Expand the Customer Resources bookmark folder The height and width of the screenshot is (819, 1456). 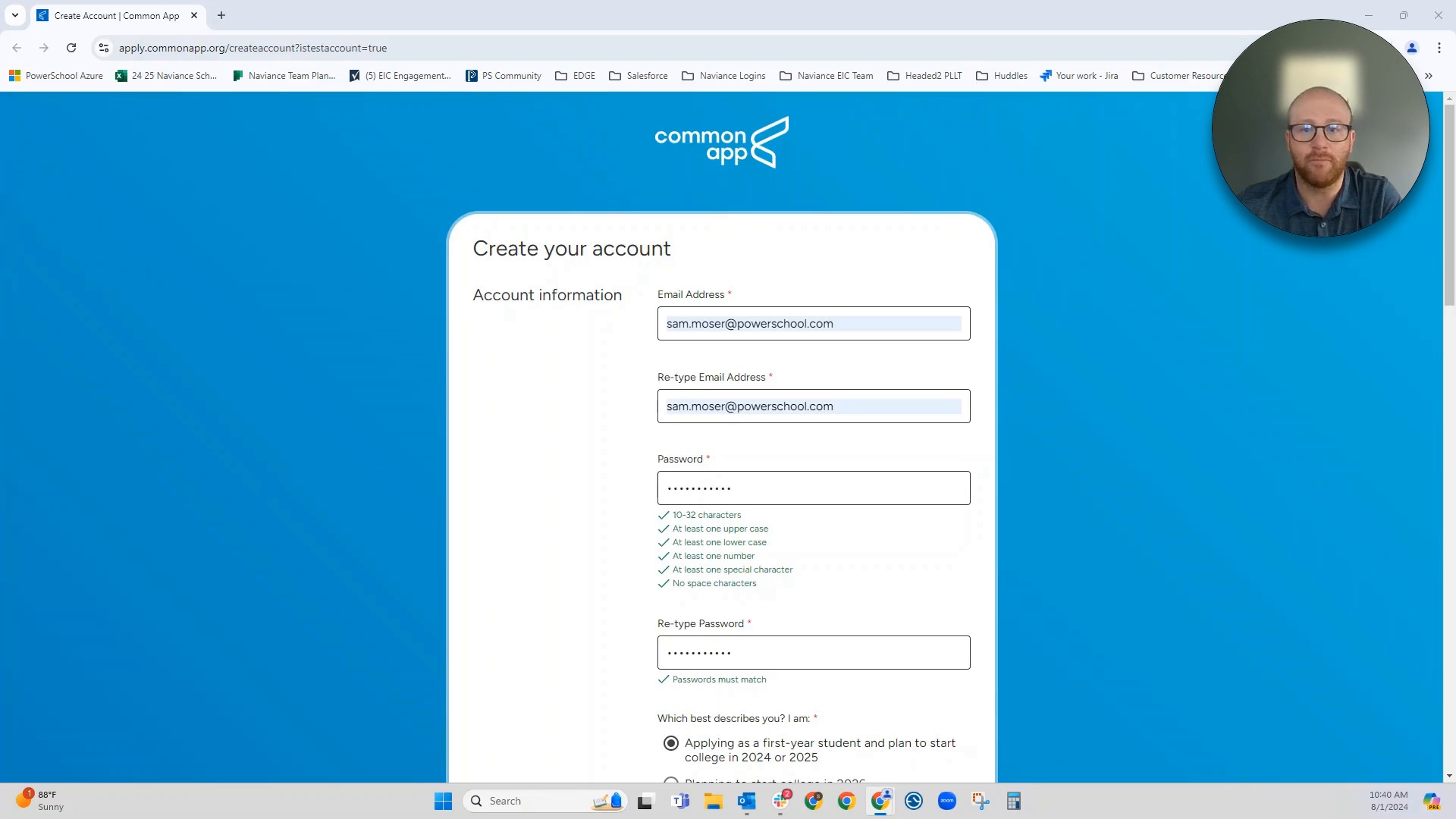tap(1178, 76)
